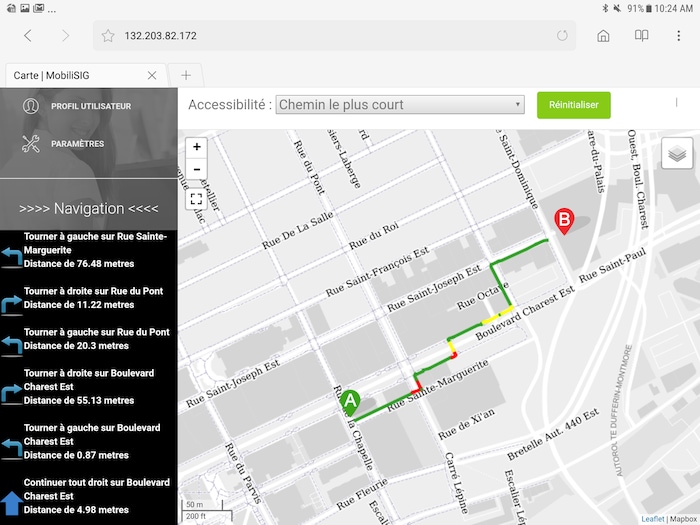Viewport: 700px width, 525px height.
Task: Select the 11.22 metres Rue du Pont step
Action: coord(89,298)
